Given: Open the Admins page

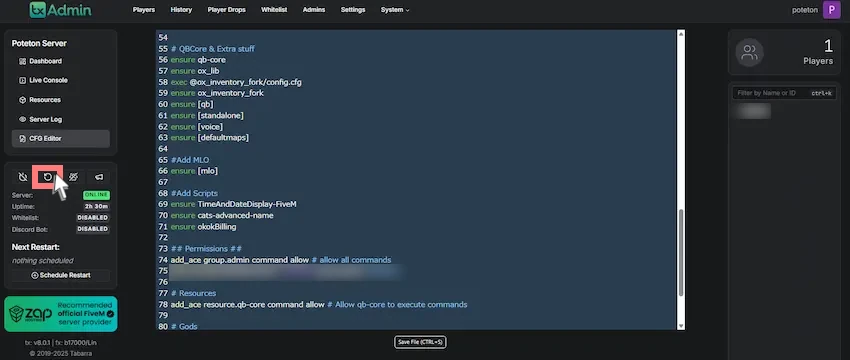Looking at the screenshot, I should pyautogui.click(x=314, y=10).
